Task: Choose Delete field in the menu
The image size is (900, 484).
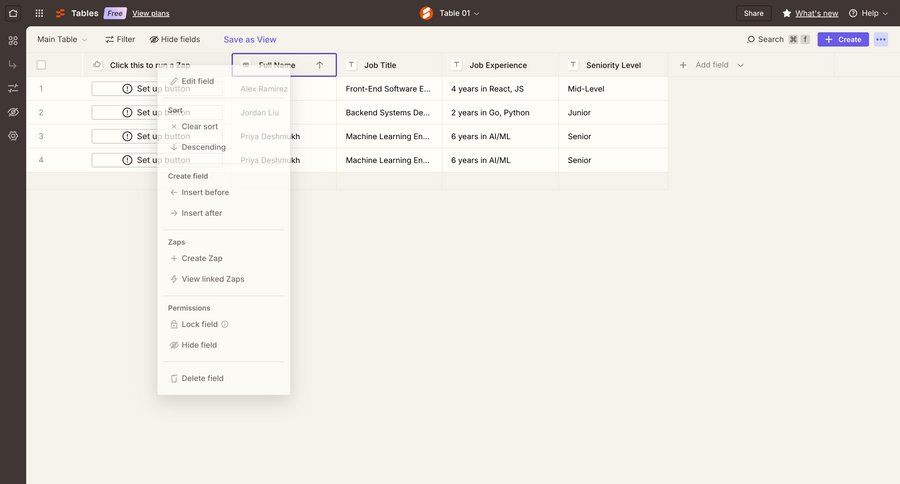Action: tap(223, 378)
